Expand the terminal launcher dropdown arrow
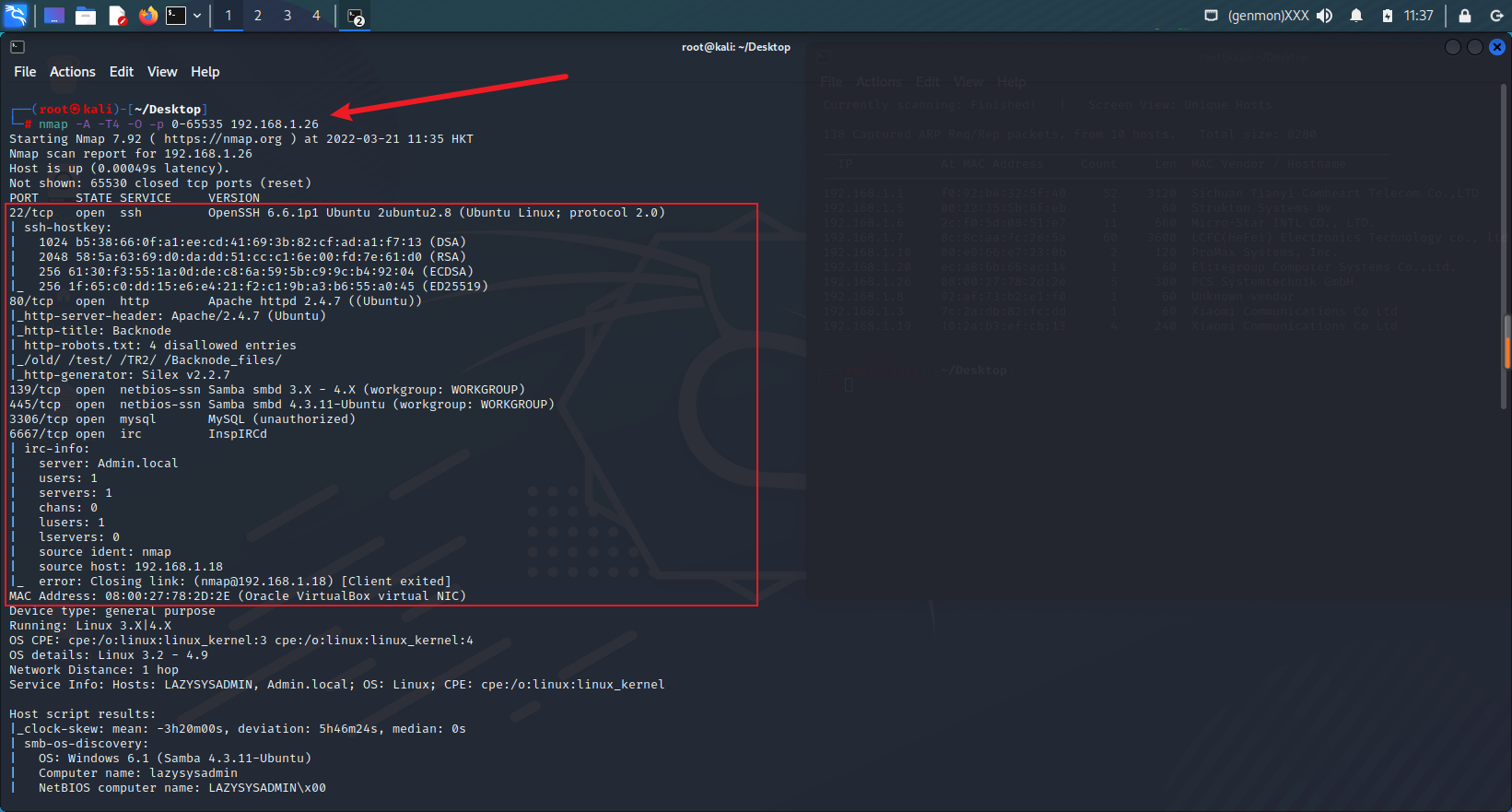This screenshot has width=1512, height=812. 197,16
